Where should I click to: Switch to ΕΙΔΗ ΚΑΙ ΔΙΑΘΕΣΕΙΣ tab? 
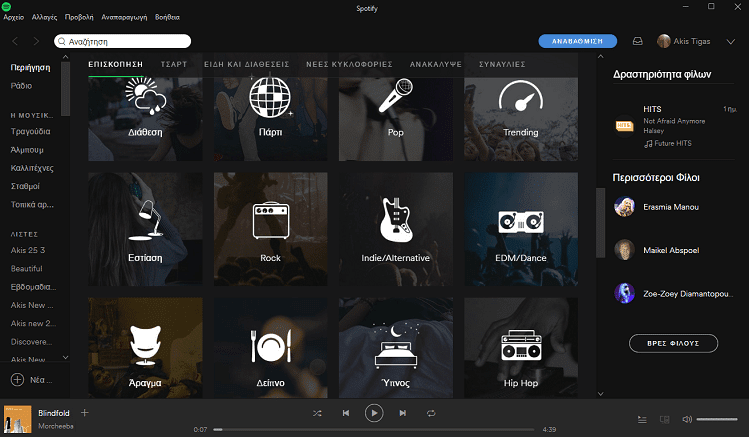(247, 64)
